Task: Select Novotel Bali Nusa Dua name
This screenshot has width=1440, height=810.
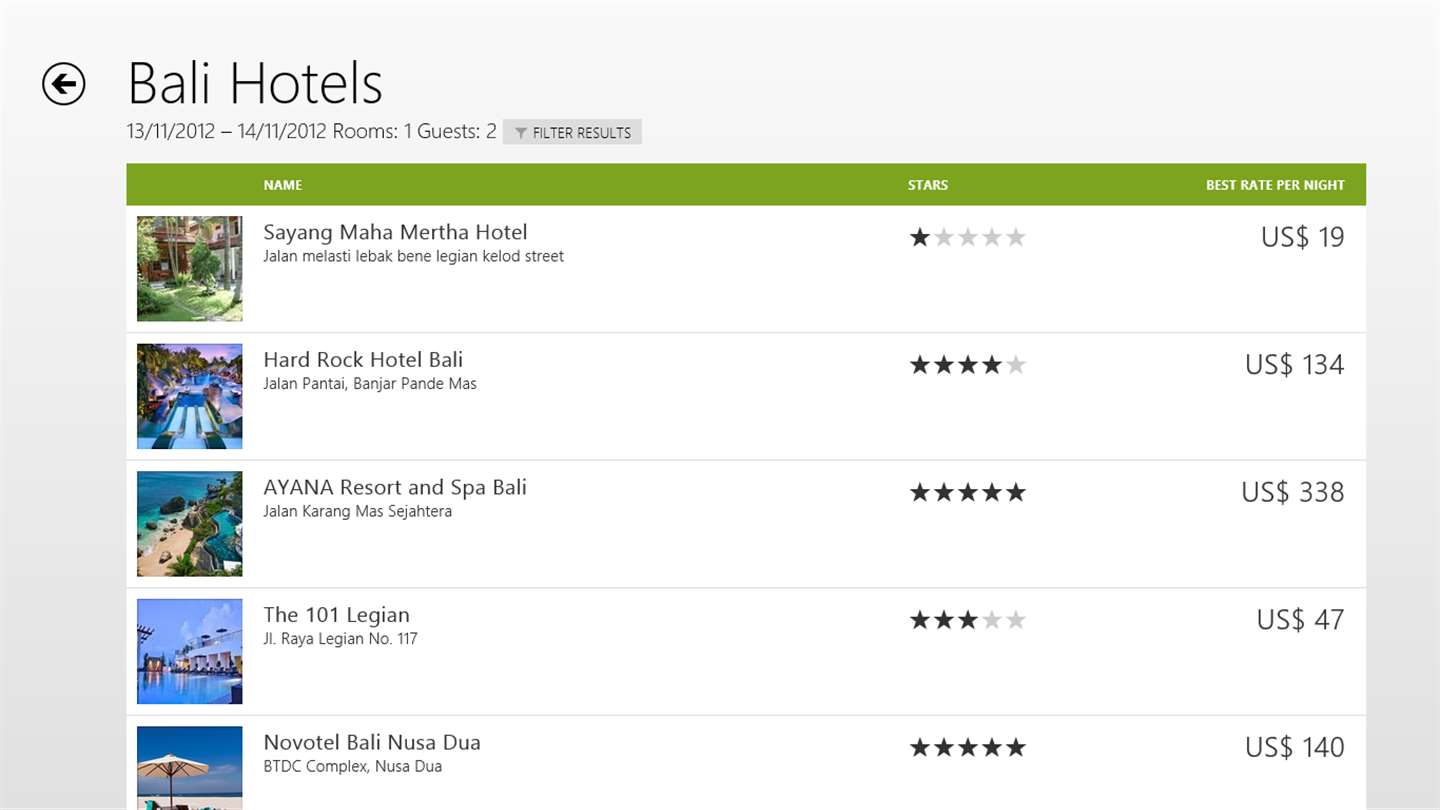Action: pyautogui.click(x=372, y=742)
